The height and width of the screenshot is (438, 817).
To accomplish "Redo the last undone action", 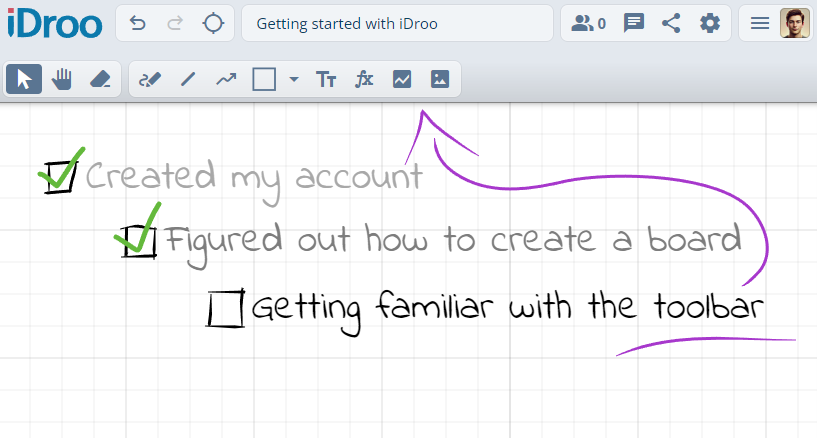I will [x=175, y=23].
